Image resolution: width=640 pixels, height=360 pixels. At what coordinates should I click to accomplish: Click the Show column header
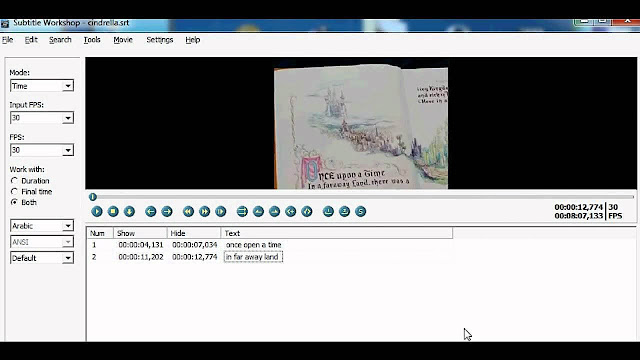(x=140, y=233)
